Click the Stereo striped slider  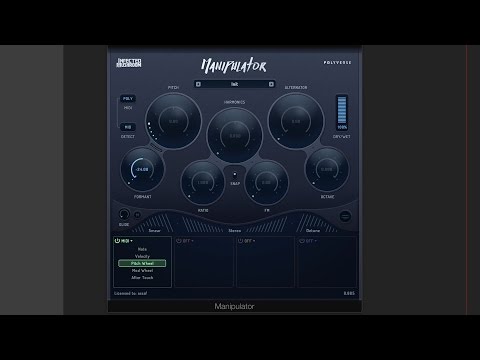(235, 224)
